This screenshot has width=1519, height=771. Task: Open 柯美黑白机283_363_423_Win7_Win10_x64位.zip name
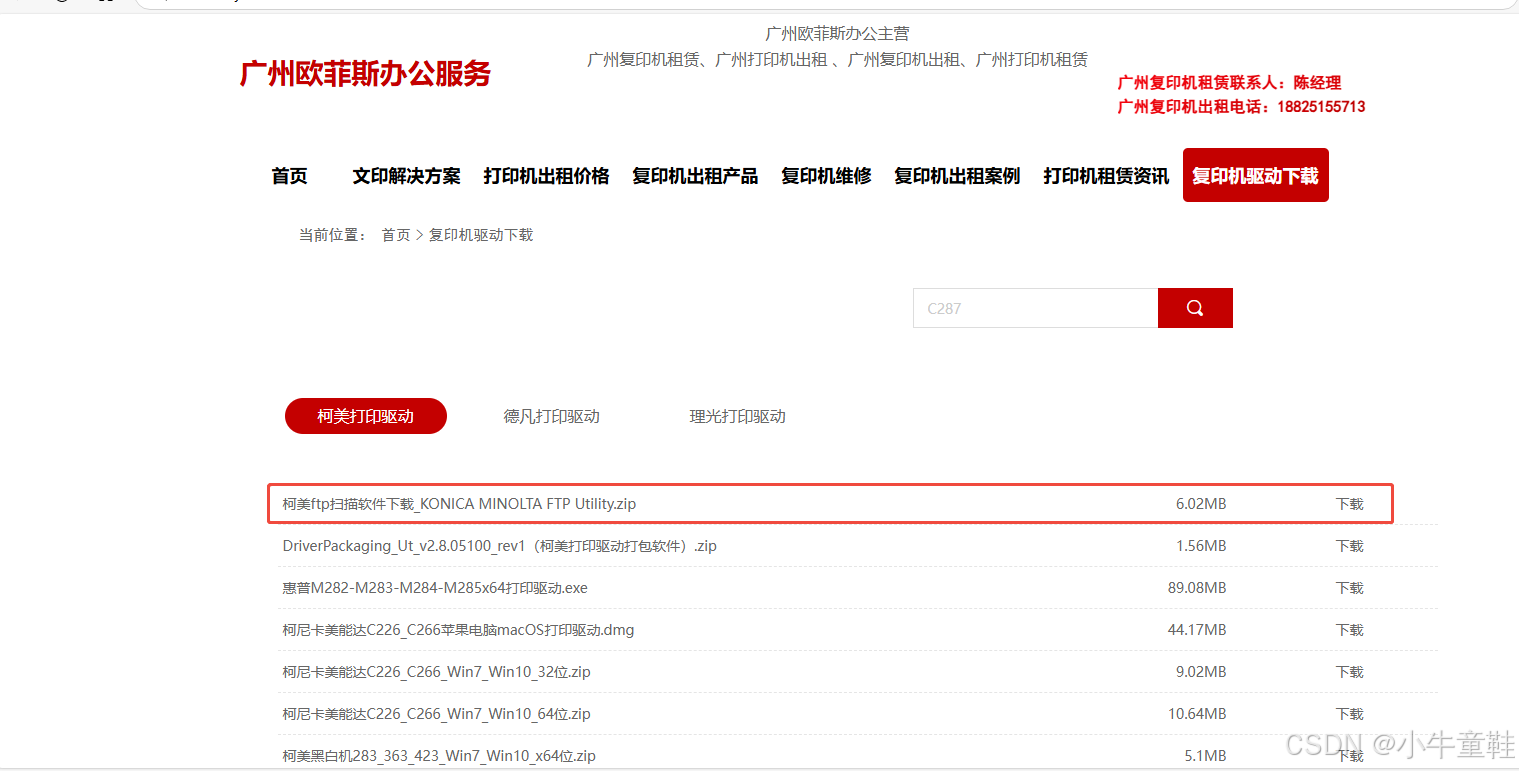(439, 756)
